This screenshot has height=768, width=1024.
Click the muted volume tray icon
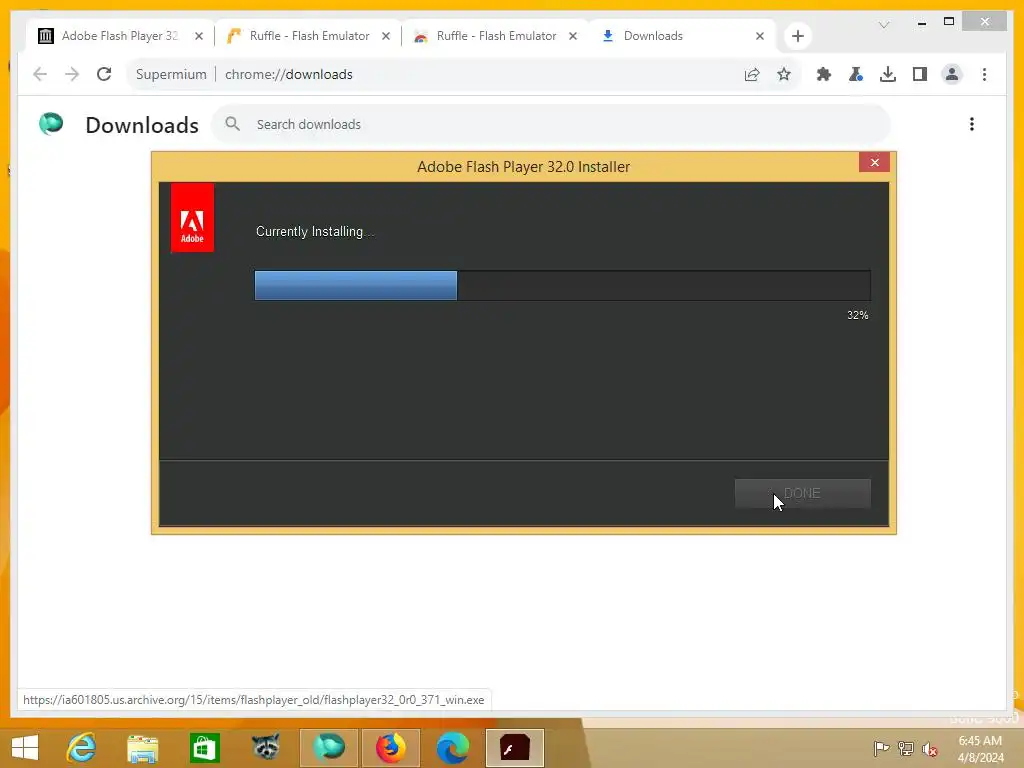click(x=930, y=748)
